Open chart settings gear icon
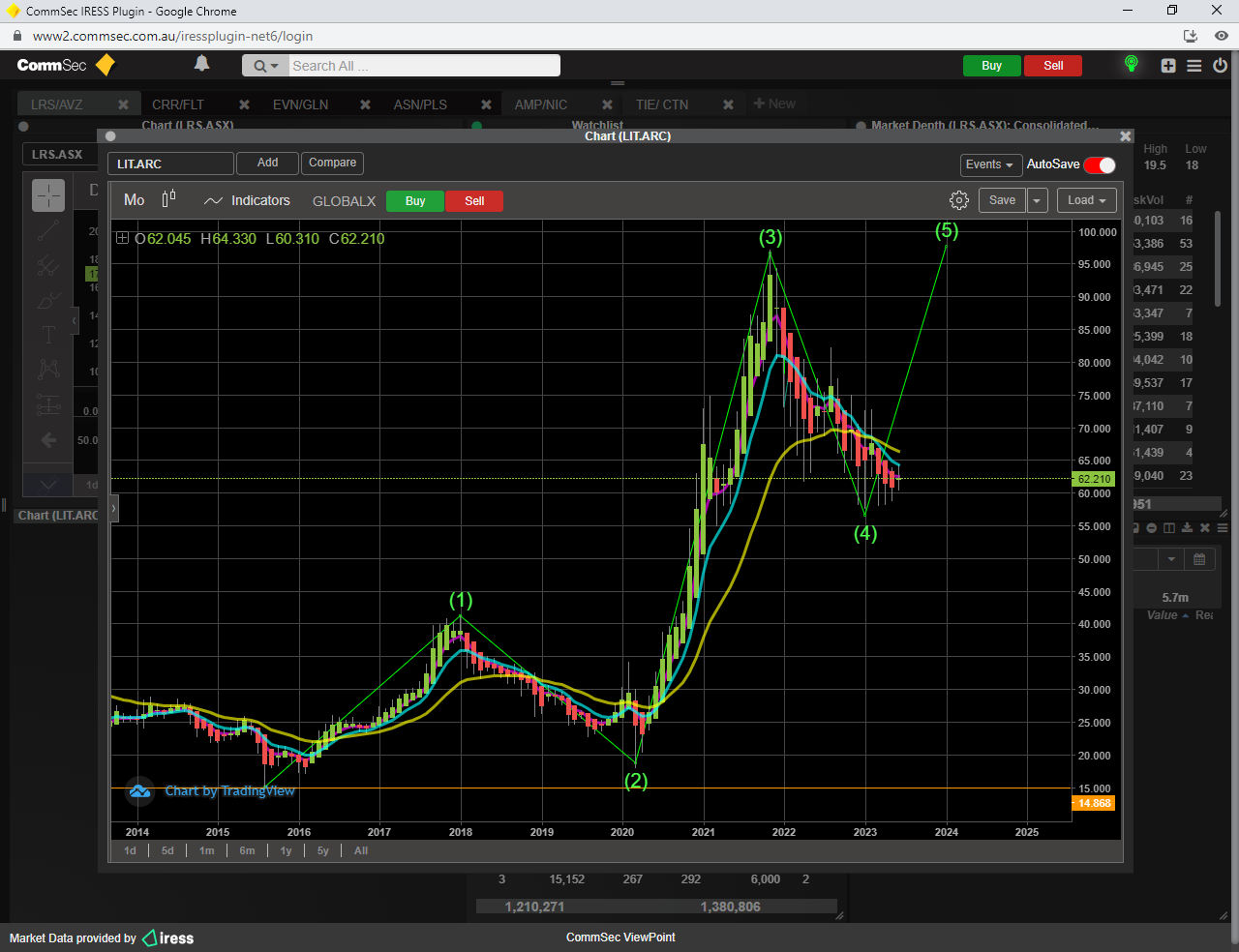The height and width of the screenshot is (952, 1239). (x=959, y=200)
